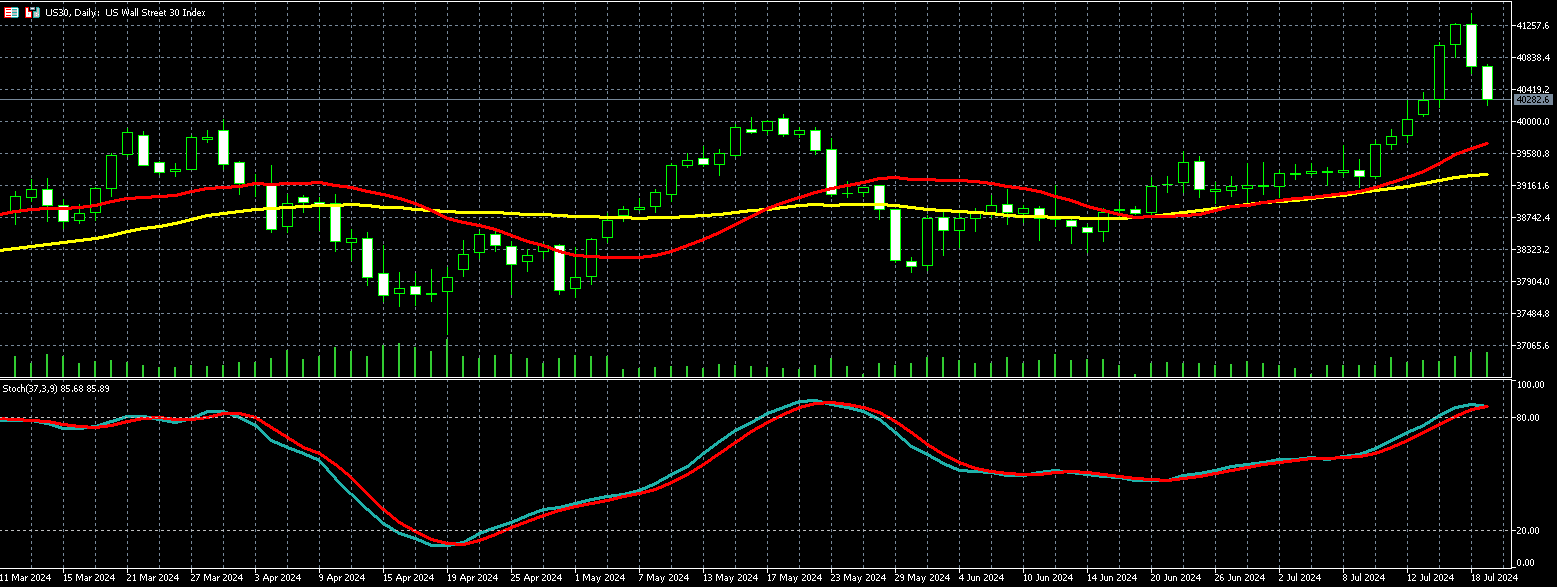This screenshot has height=587, width=1557.
Task: Click the 41257.6 price axis label
Action: (x=1532, y=26)
